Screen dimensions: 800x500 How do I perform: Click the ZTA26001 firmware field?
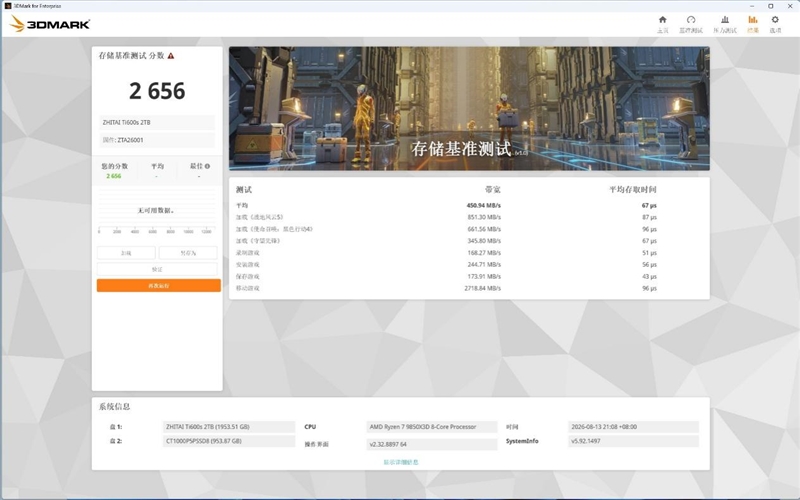click(157, 140)
